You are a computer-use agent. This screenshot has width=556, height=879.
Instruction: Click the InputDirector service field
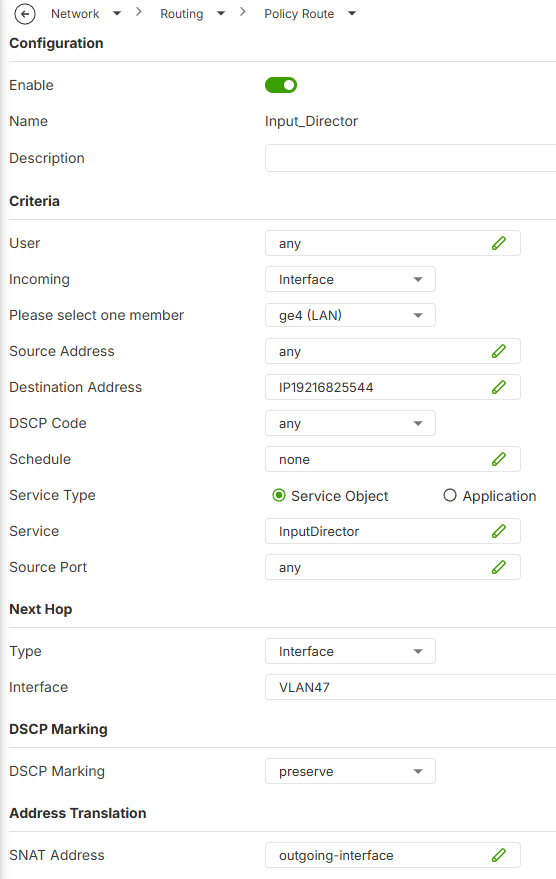click(393, 531)
